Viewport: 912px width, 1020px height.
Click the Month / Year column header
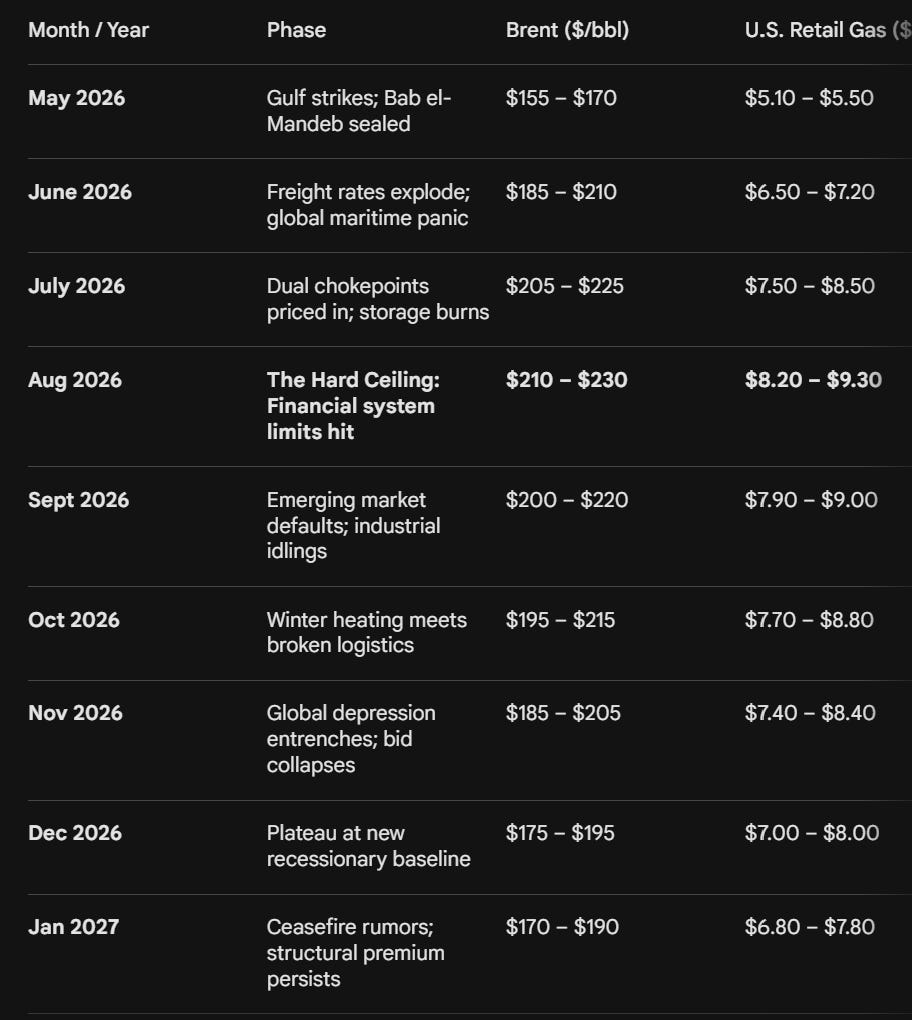pyautogui.click(x=88, y=30)
